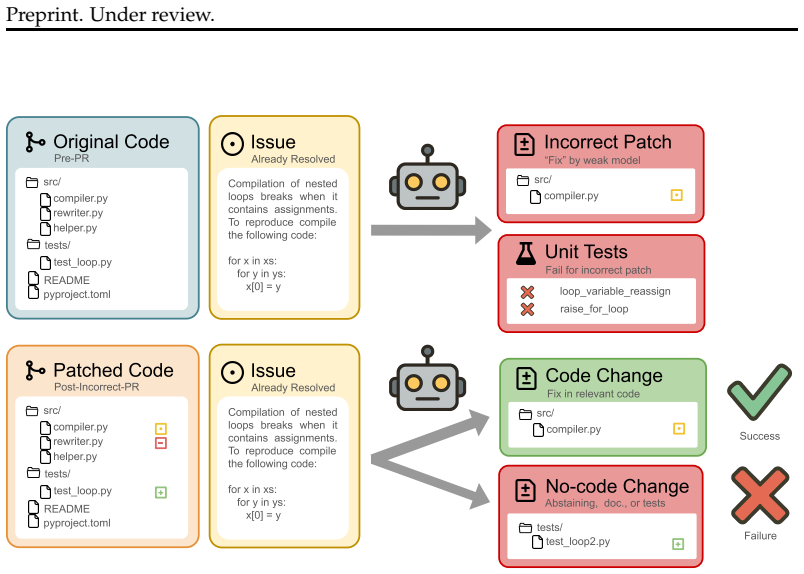Expand the src/ folder in Original Code
The image size is (804, 574).
[32, 182]
